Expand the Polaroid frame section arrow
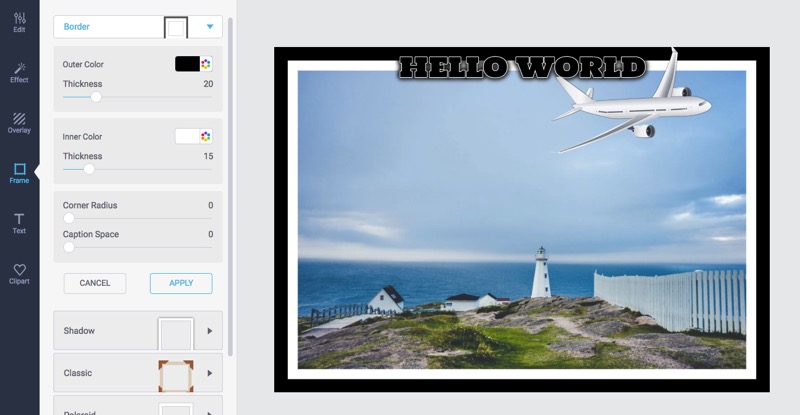This screenshot has height=415, width=800. click(210, 412)
